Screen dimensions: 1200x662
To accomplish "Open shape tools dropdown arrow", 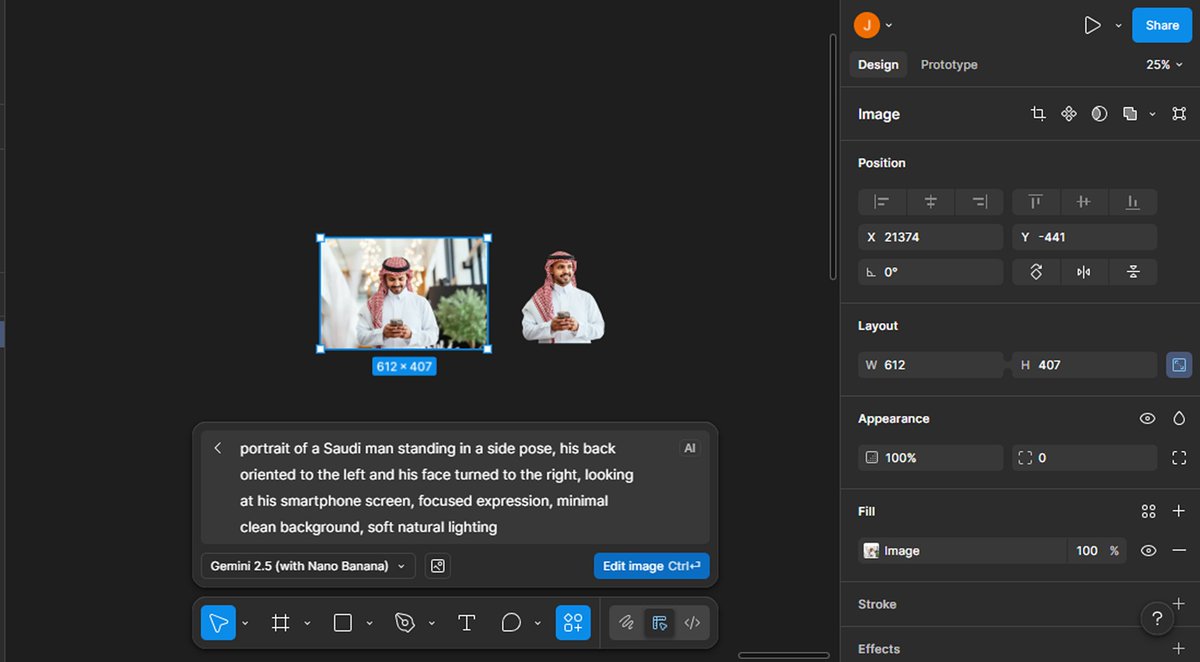I will click(x=369, y=623).
